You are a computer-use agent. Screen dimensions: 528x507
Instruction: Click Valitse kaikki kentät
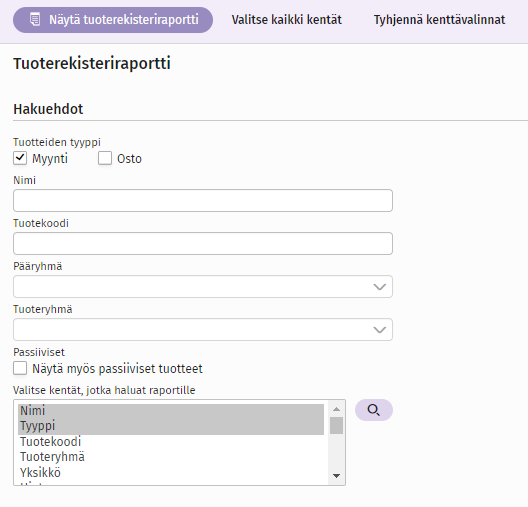point(287,20)
